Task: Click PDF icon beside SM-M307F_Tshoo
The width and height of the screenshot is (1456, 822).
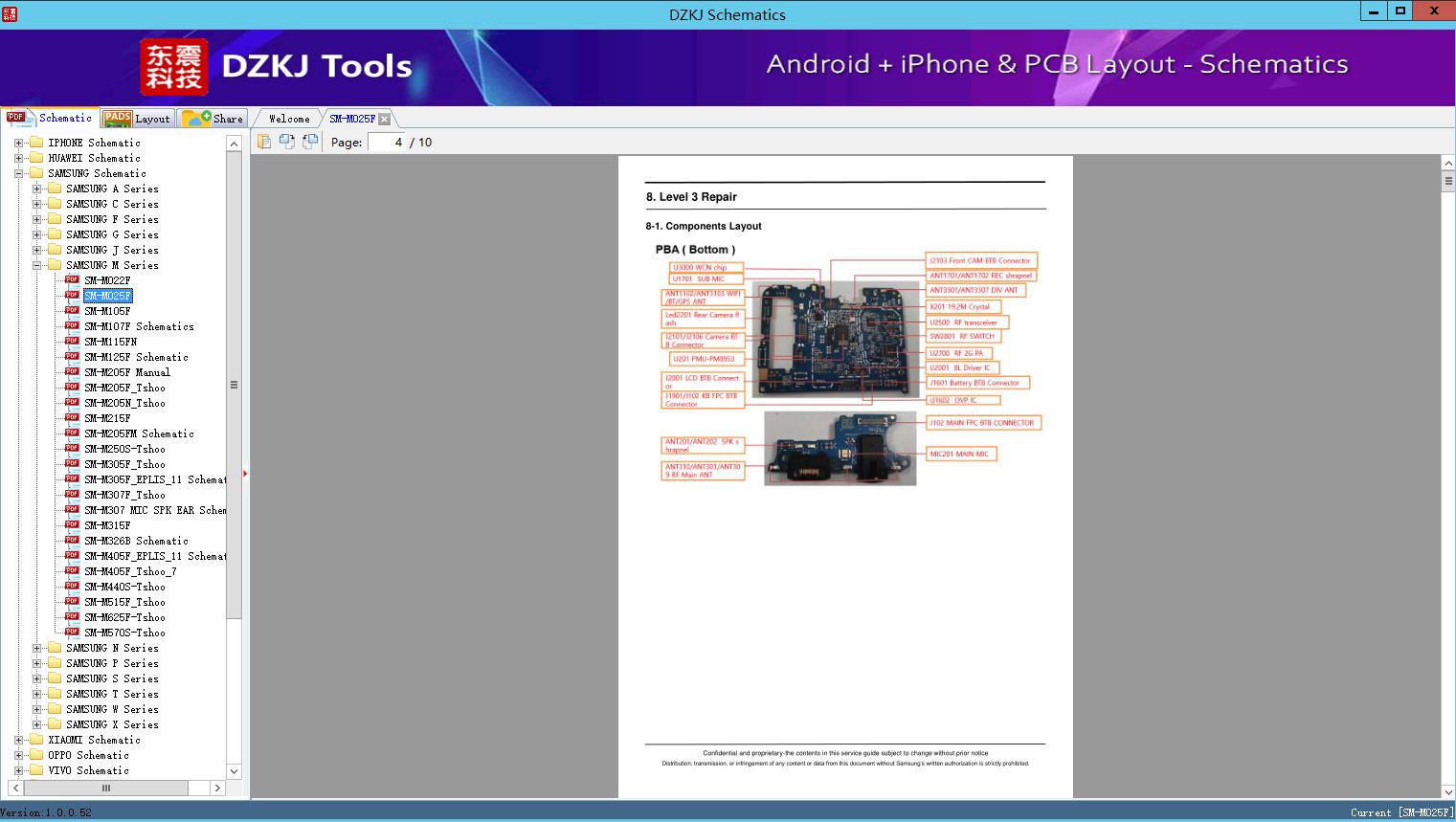Action: tap(72, 494)
